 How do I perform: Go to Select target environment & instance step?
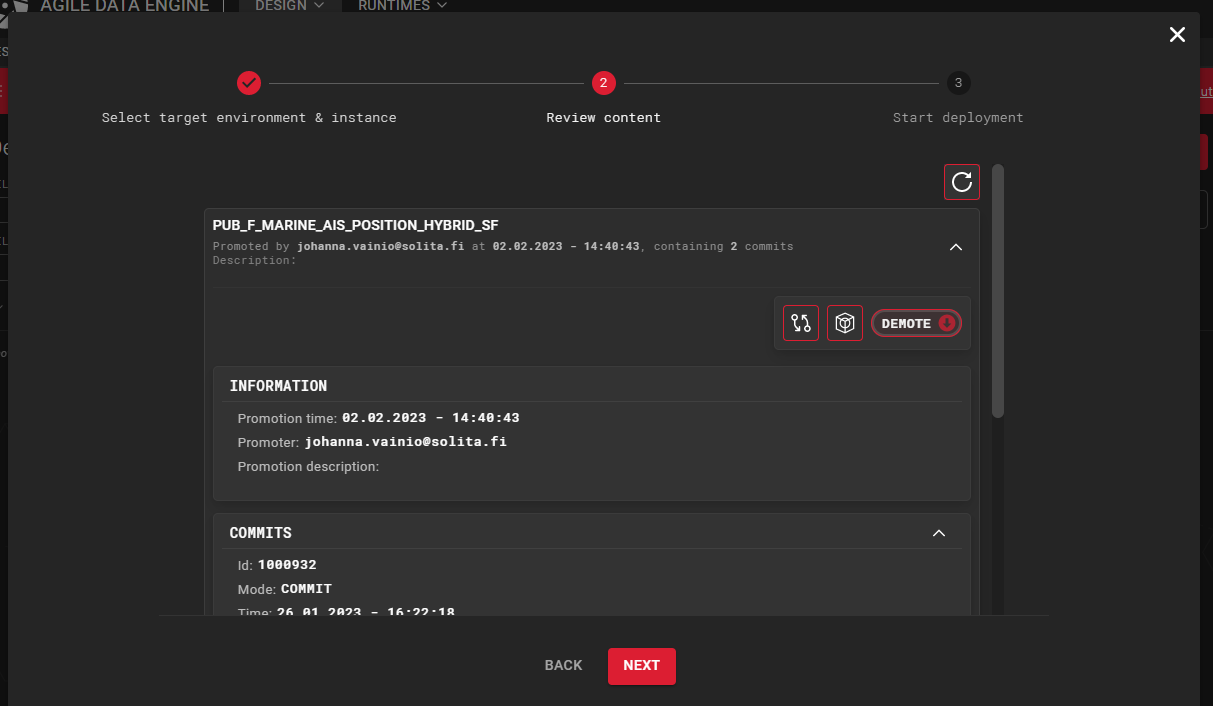click(249, 118)
